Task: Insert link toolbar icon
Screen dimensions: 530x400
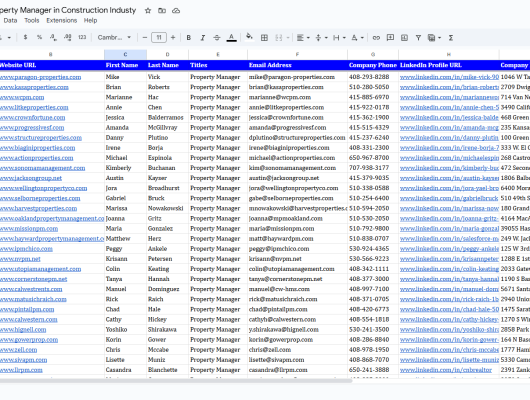Action: pyautogui.click(x=376, y=38)
